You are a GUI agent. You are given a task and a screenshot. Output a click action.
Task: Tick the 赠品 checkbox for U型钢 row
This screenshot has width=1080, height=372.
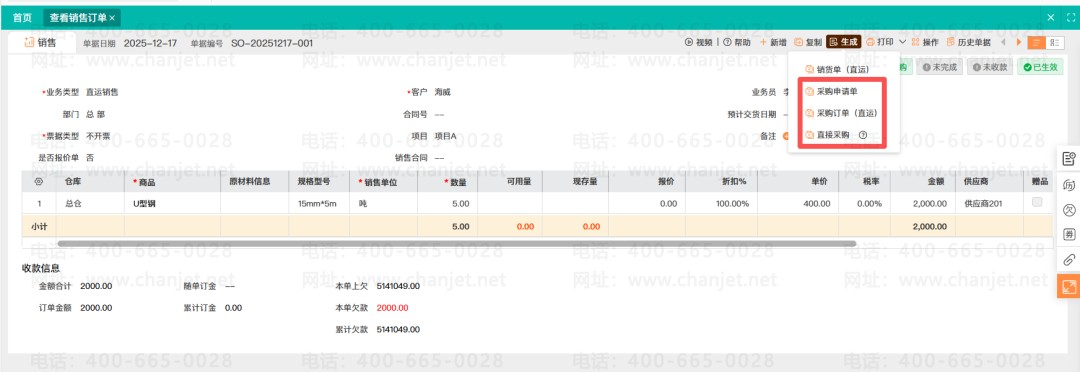pos(1037,202)
